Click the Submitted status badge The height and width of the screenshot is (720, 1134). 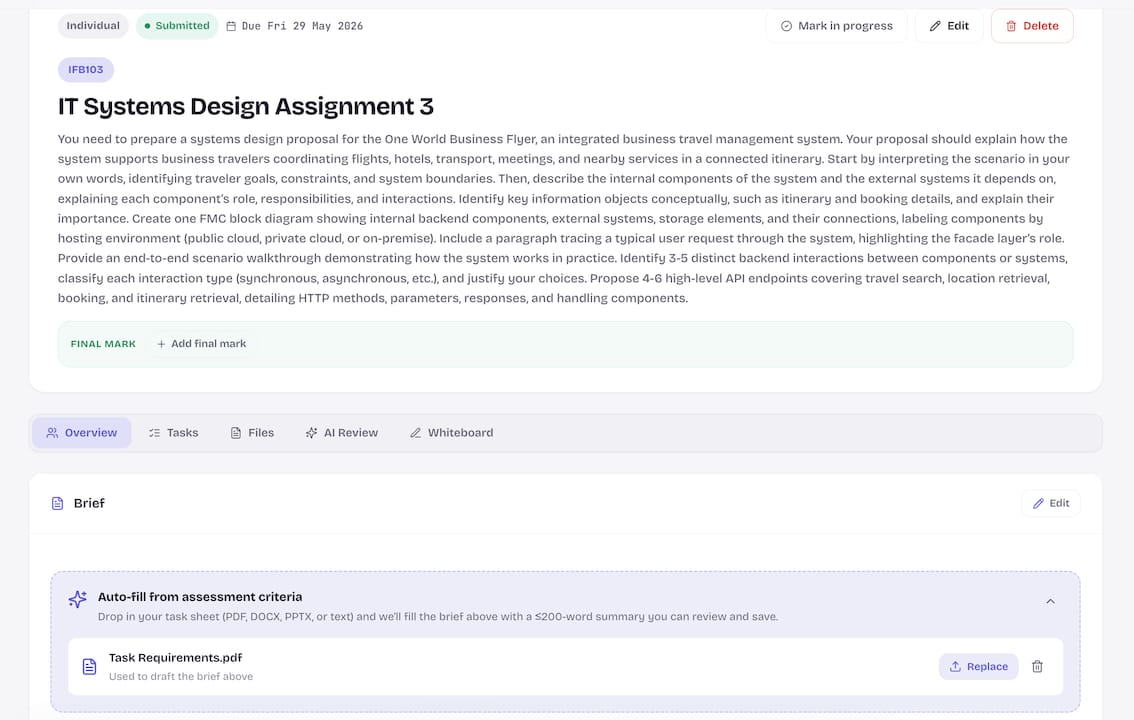click(177, 26)
